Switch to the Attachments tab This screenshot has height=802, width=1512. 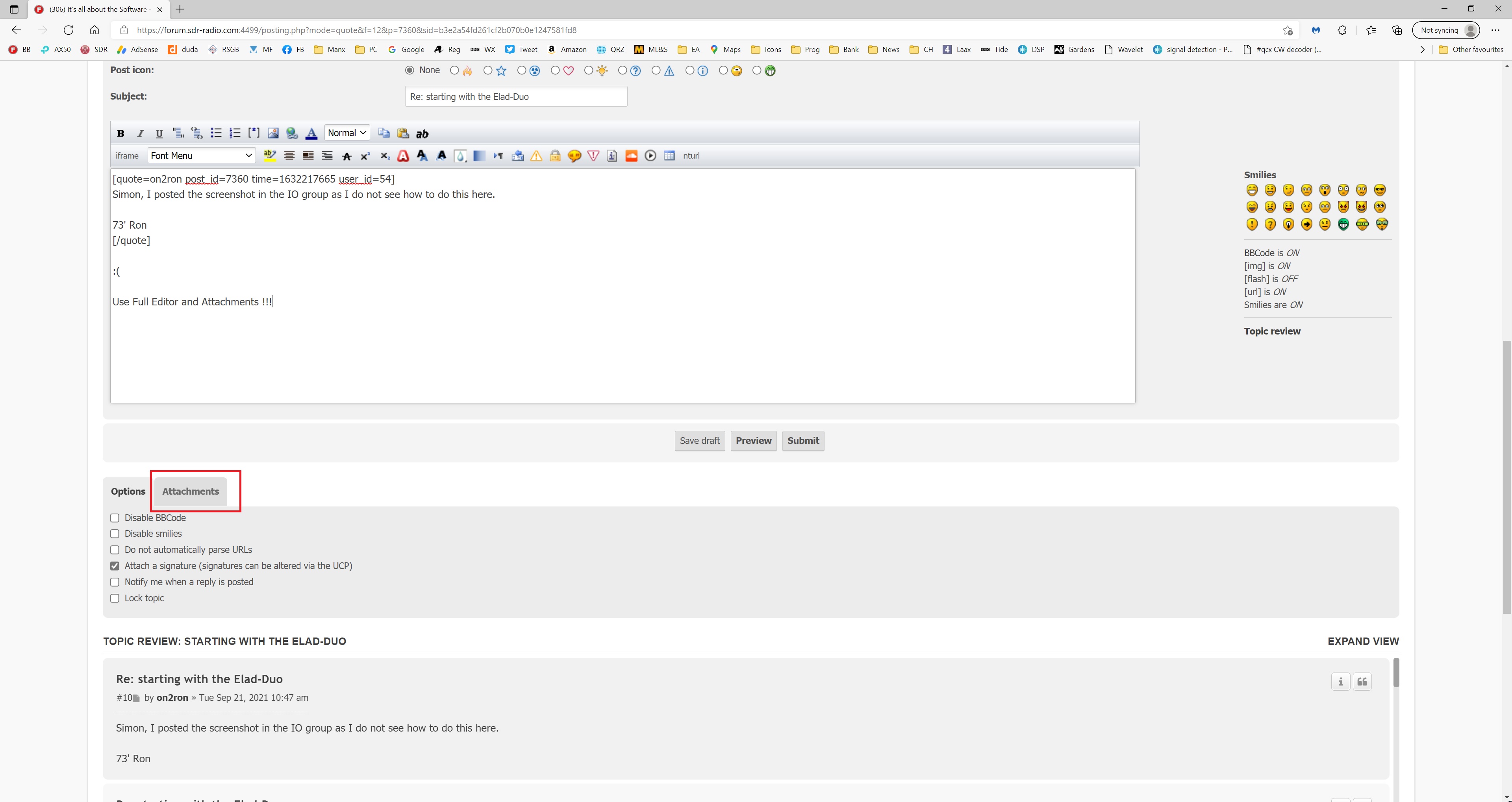(190, 492)
